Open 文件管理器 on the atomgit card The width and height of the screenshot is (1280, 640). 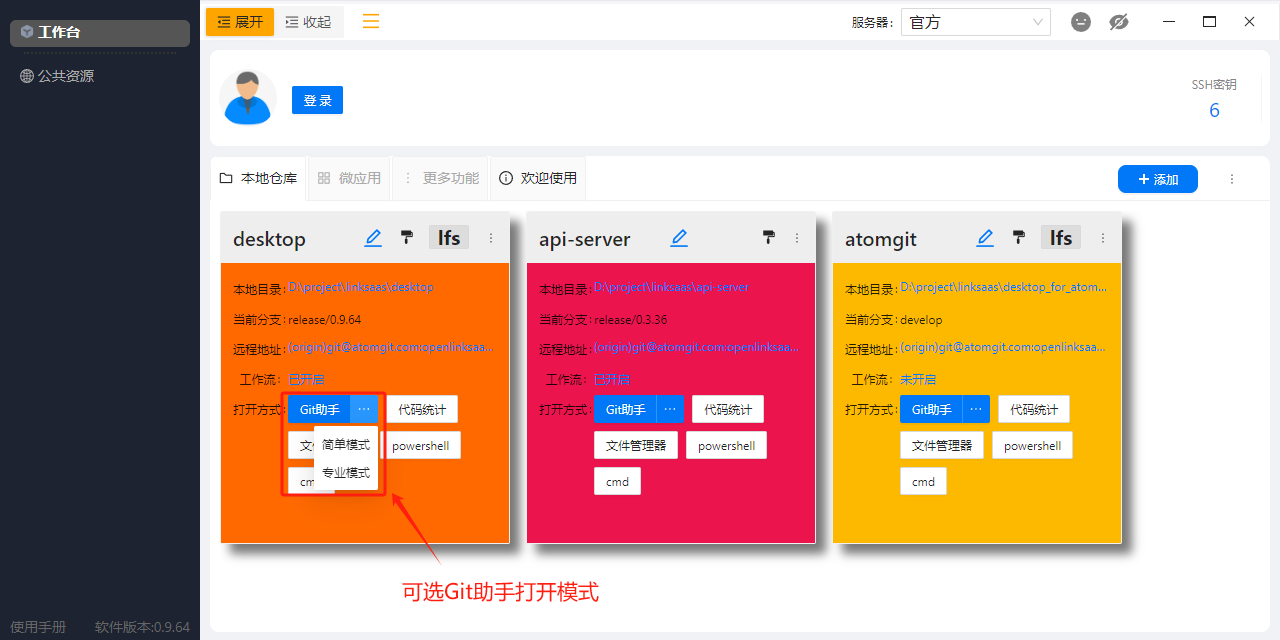(942, 445)
